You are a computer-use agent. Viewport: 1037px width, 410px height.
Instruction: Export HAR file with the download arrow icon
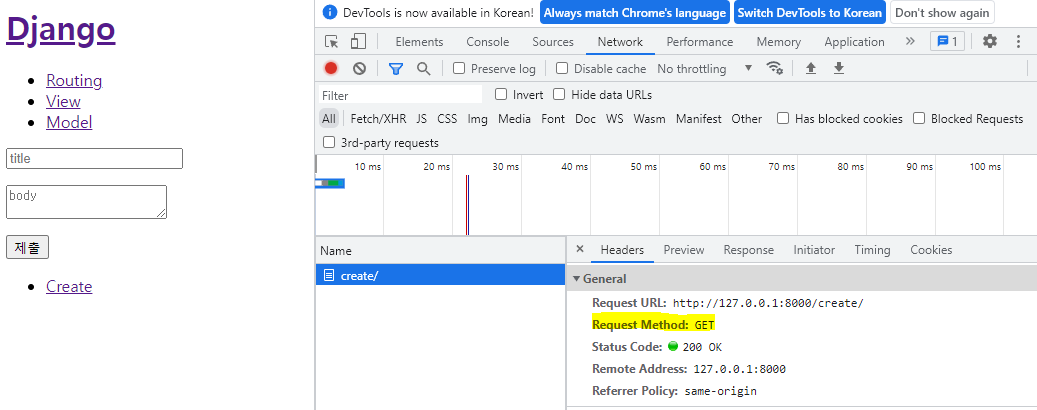[839, 68]
